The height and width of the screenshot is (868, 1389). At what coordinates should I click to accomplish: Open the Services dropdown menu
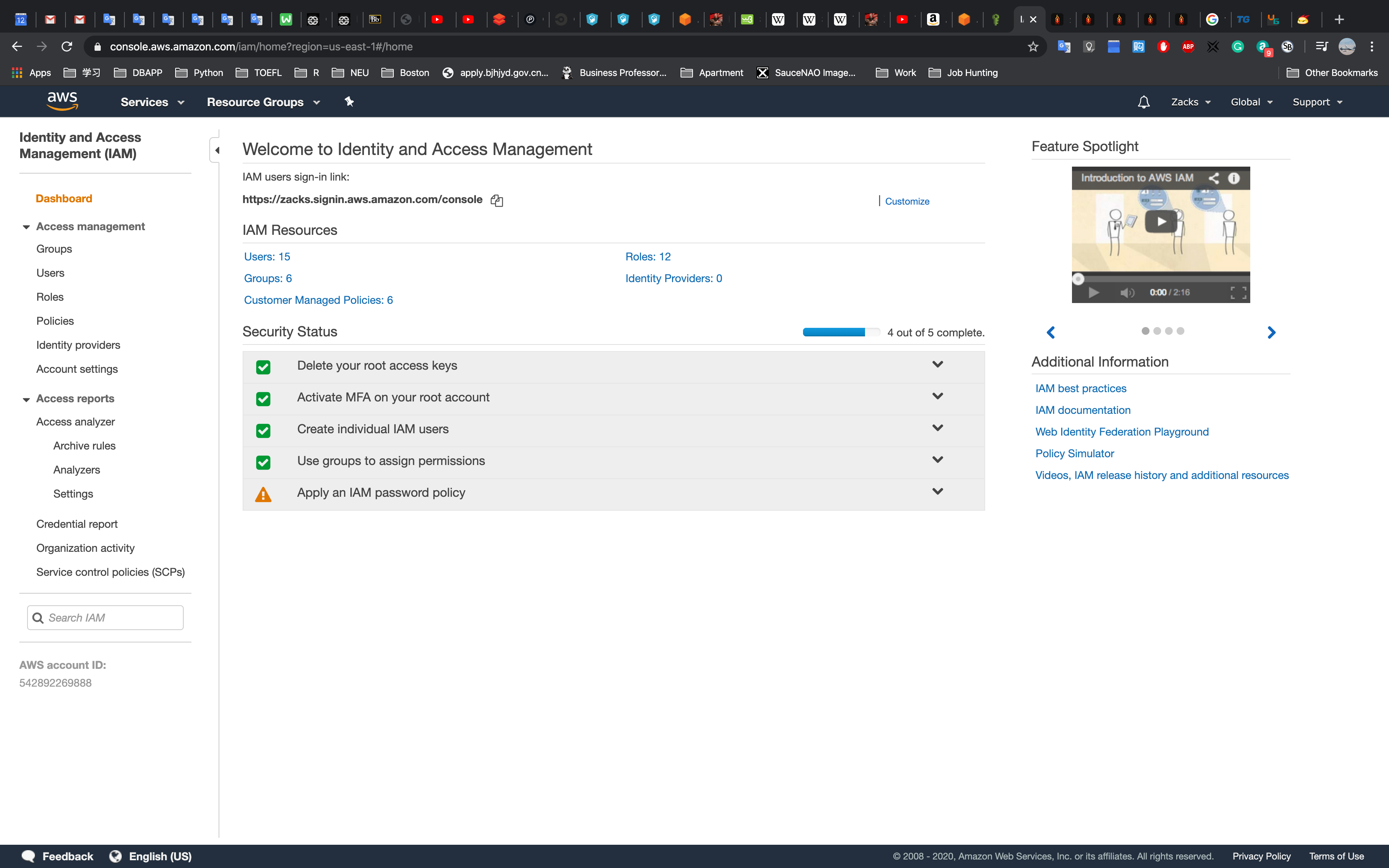152,102
